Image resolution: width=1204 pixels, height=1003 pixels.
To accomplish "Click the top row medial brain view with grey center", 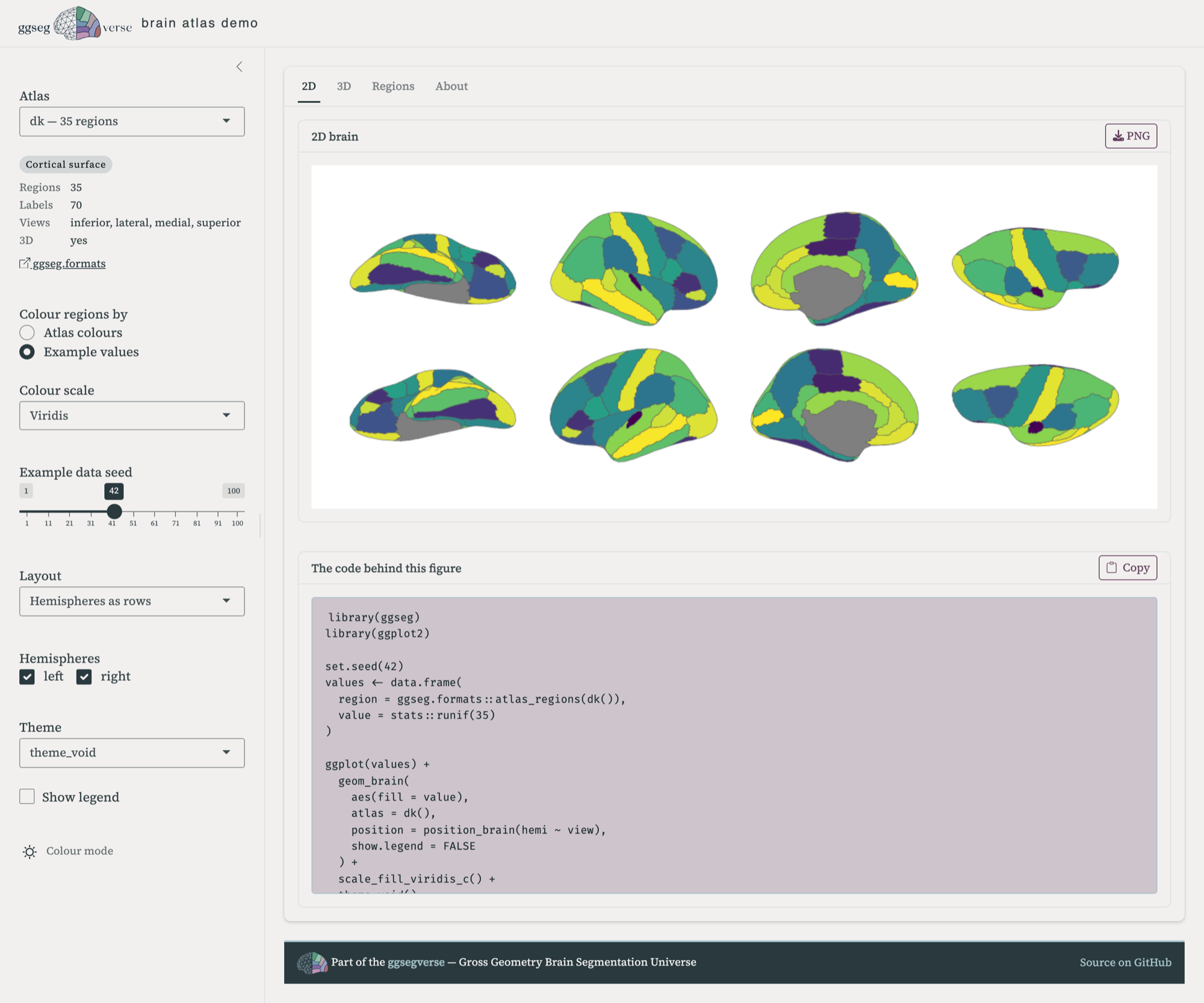I will point(834,268).
